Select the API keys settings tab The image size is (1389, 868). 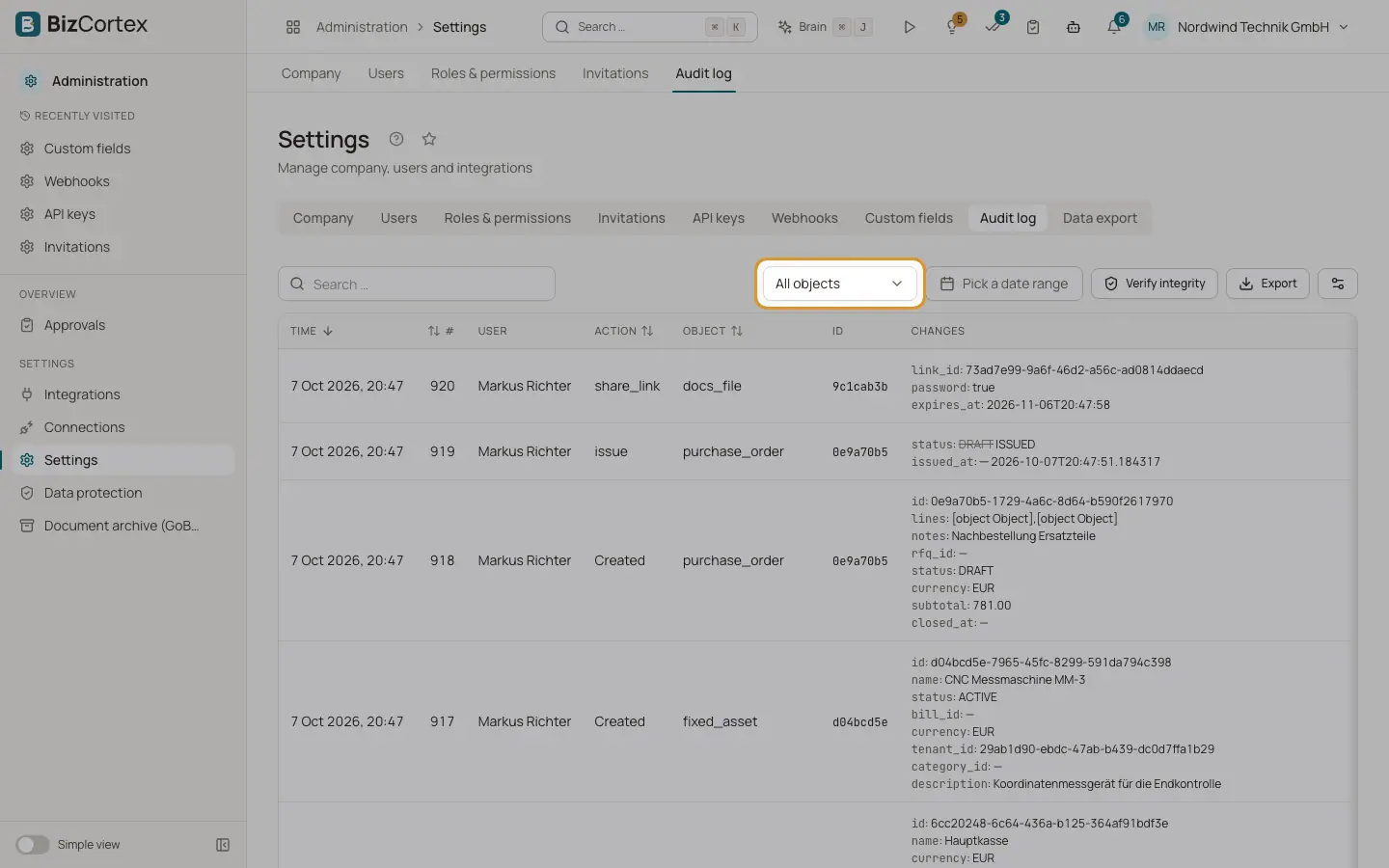pos(719,218)
